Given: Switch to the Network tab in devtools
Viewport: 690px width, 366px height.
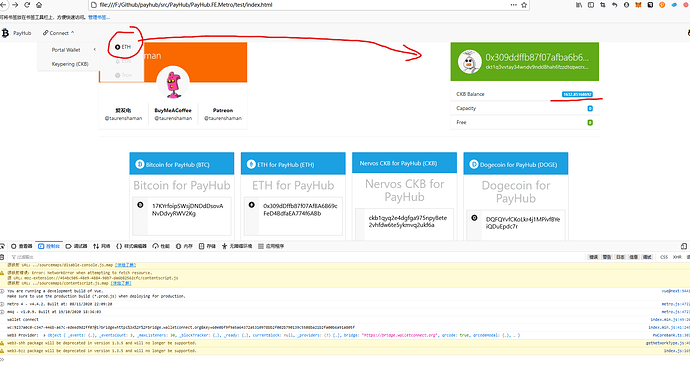Looking at the screenshot, I should pos(102,246).
